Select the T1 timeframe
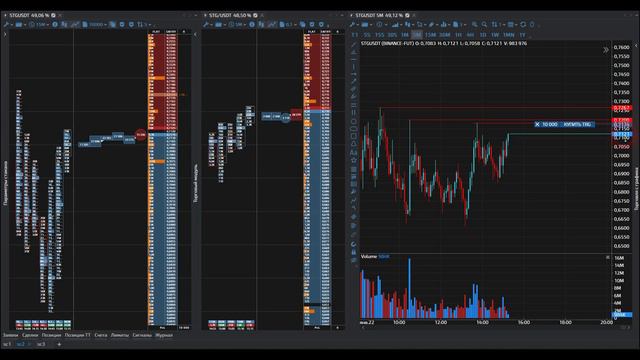The image size is (640, 360). (x=355, y=35)
